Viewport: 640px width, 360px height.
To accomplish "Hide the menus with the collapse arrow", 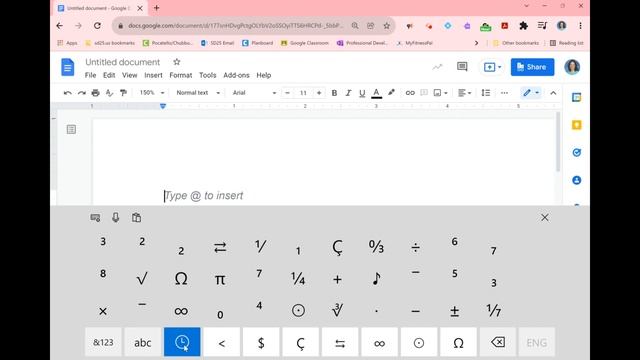I will tap(553, 93).
